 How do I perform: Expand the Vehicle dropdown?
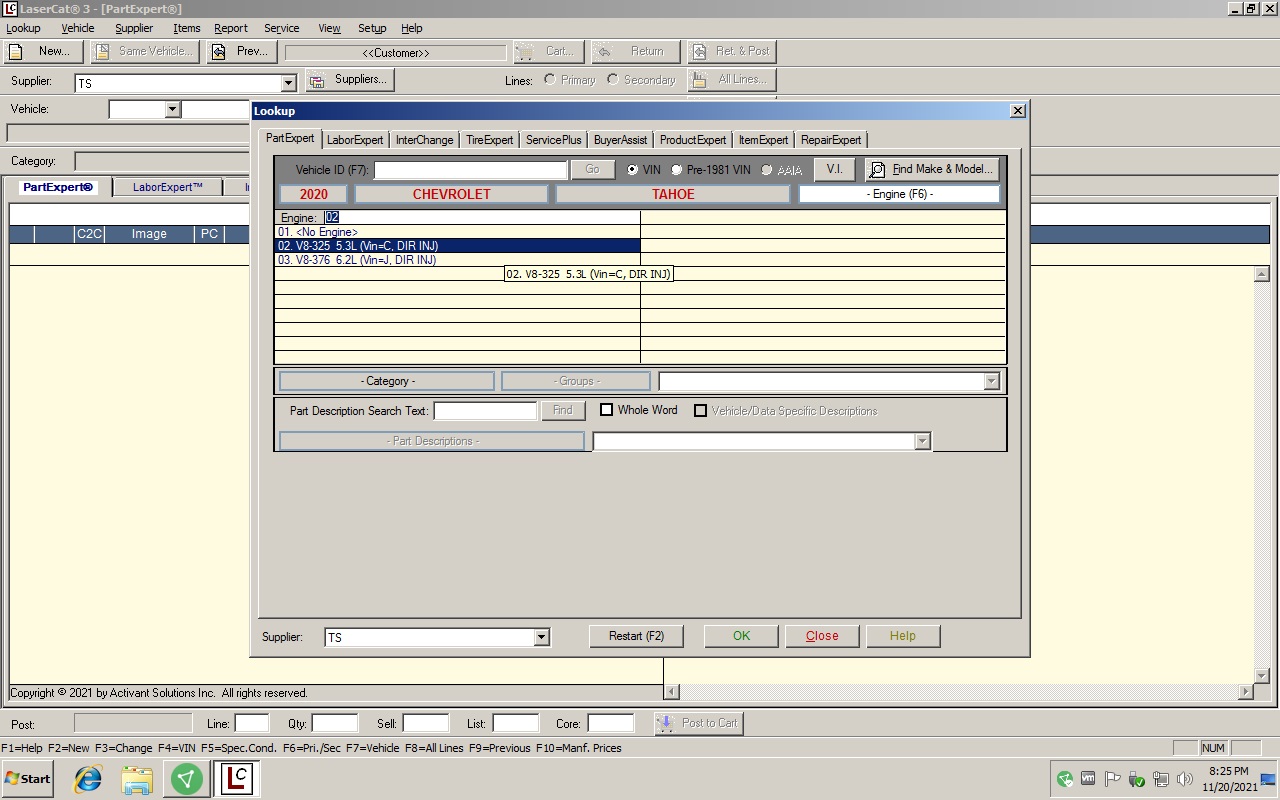point(172,109)
